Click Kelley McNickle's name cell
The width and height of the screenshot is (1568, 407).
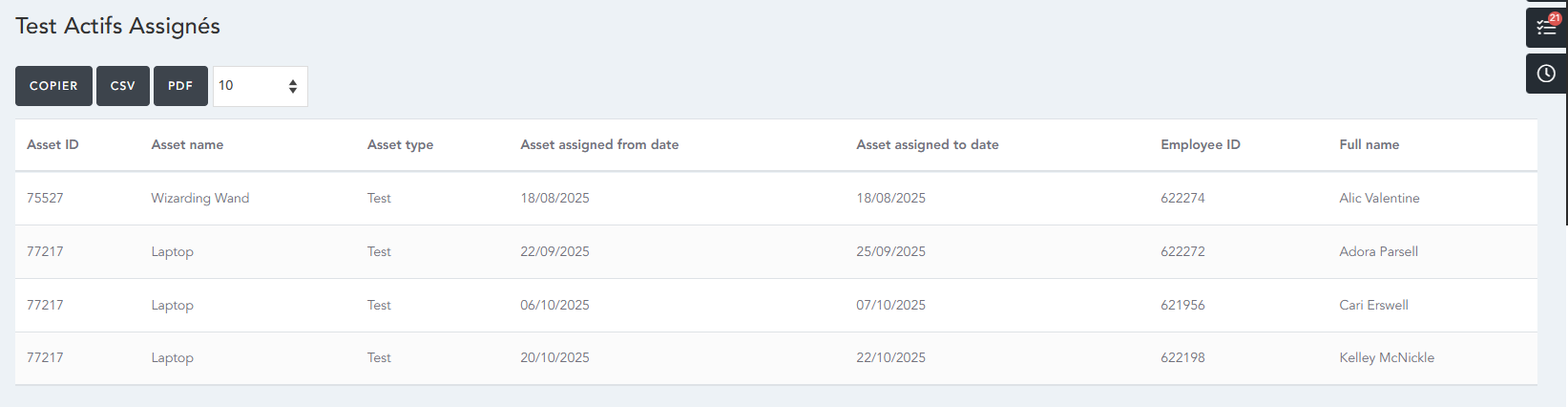1386,358
